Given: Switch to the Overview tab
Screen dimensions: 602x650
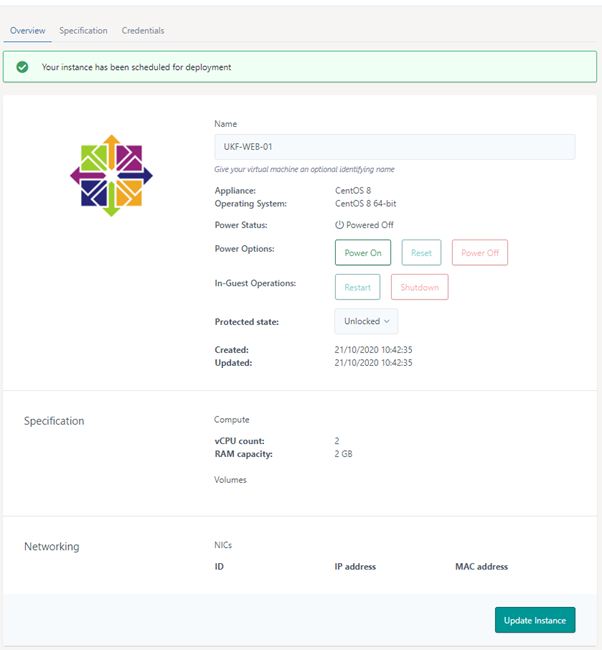Looking at the screenshot, I should [x=28, y=31].
